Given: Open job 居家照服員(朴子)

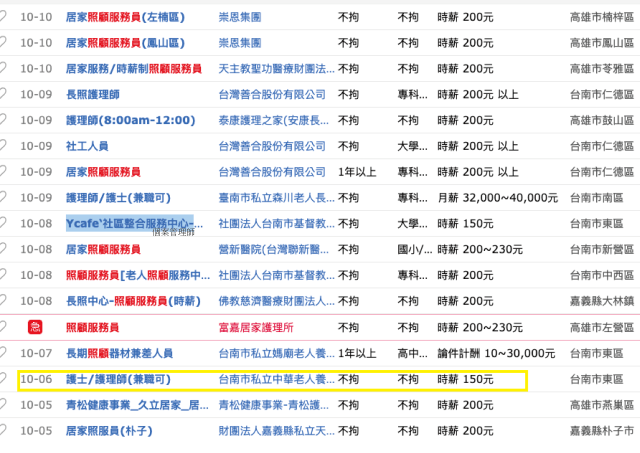Looking at the screenshot, I should pyautogui.click(x=109, y=431).
